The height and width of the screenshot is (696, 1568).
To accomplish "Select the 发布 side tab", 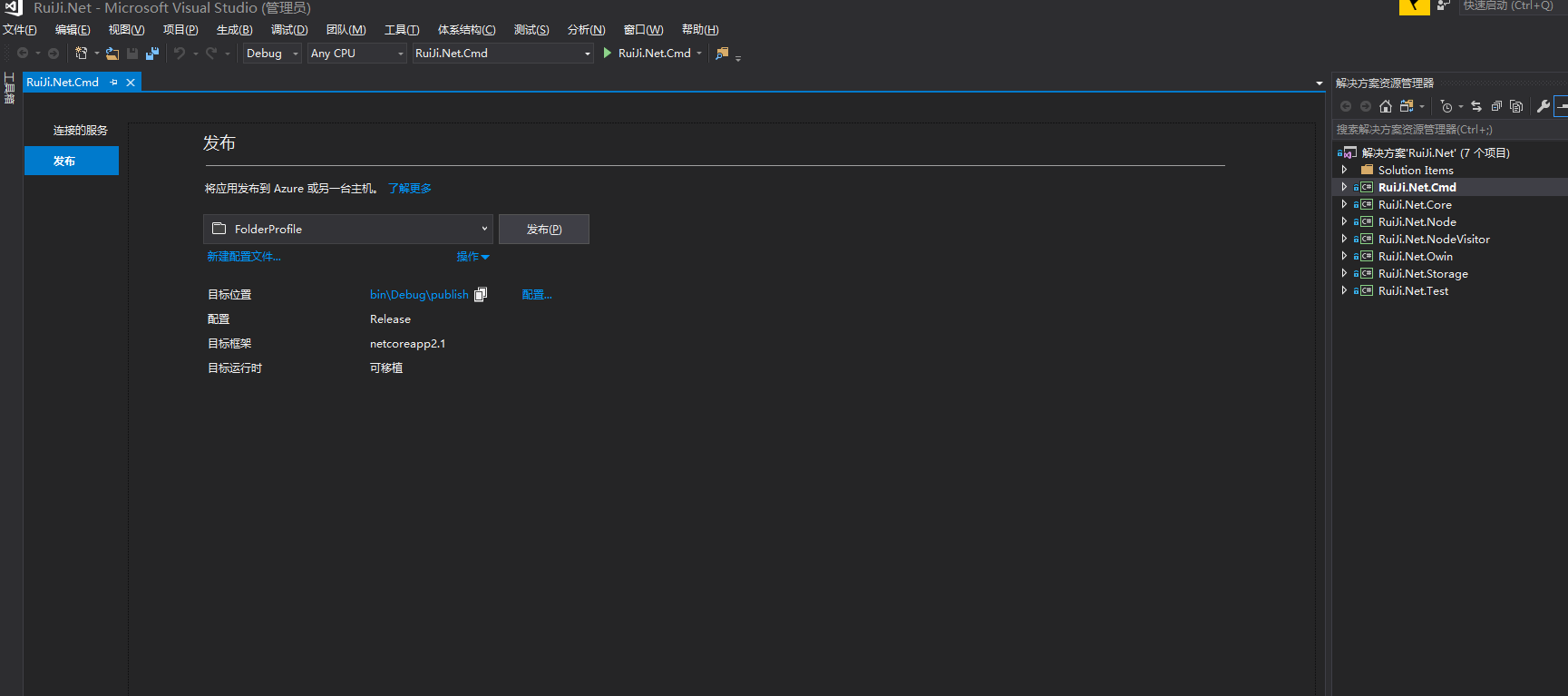I will 72,161.
